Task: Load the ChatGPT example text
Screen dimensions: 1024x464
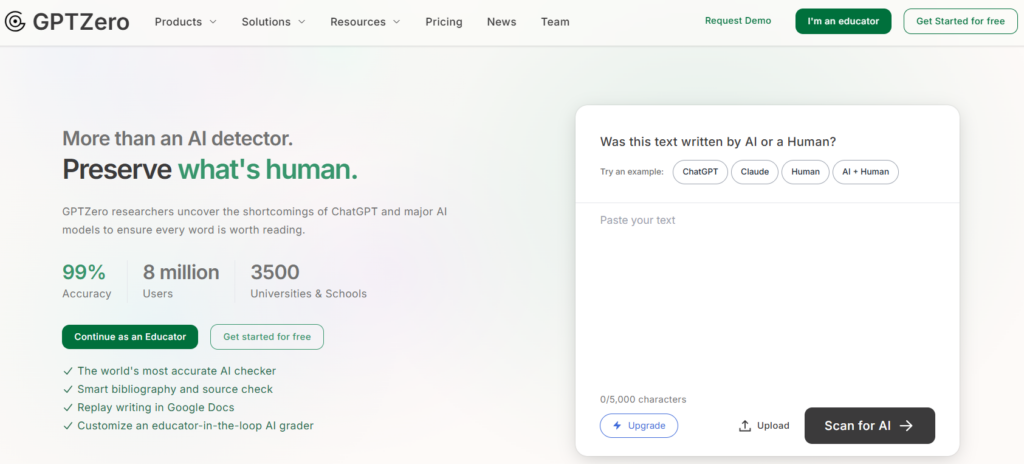Action: pos(700,172)
